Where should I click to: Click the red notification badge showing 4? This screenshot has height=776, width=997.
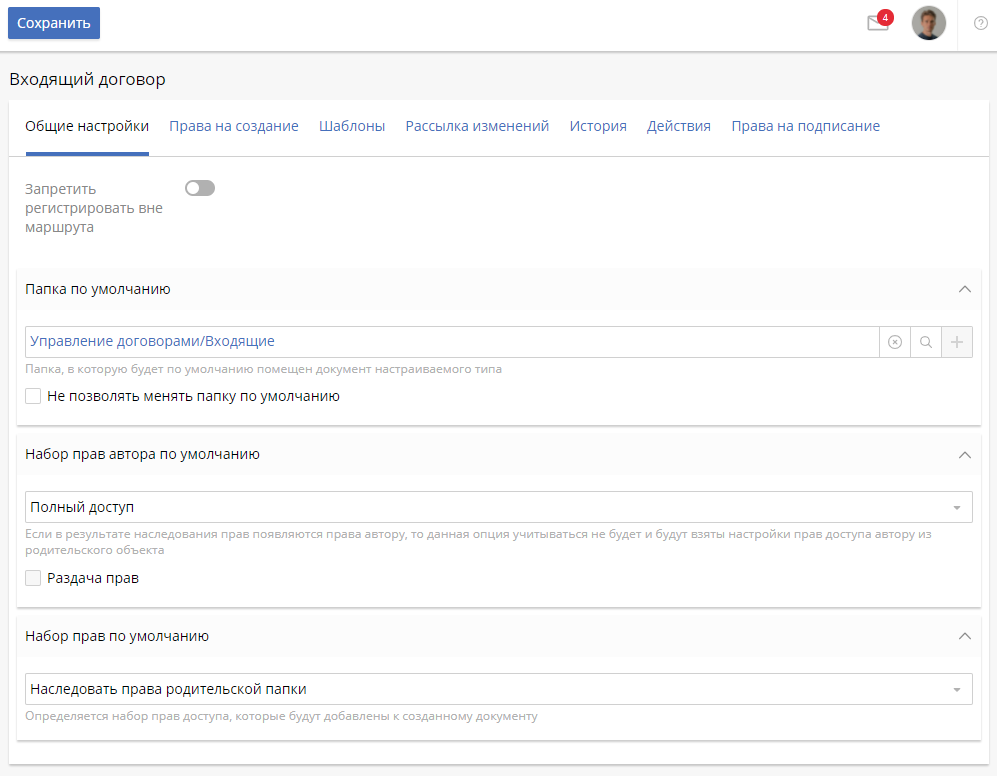884,17
